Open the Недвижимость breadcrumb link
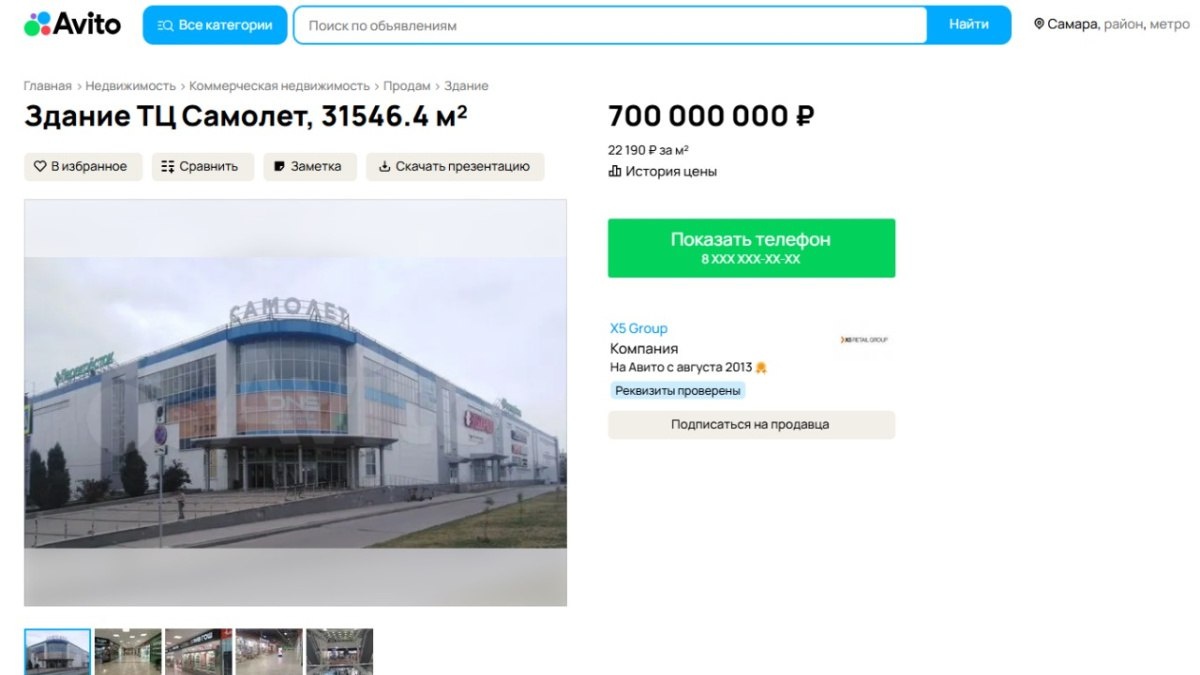 click(x=131, y=86)
